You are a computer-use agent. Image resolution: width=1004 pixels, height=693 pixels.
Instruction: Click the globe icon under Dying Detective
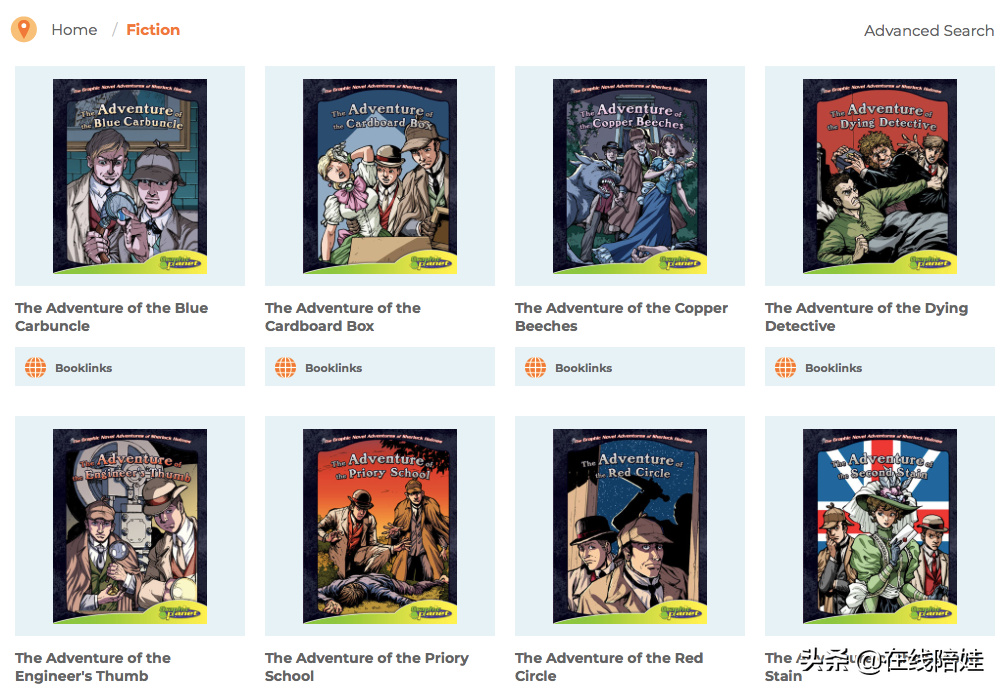pos(786,368)
